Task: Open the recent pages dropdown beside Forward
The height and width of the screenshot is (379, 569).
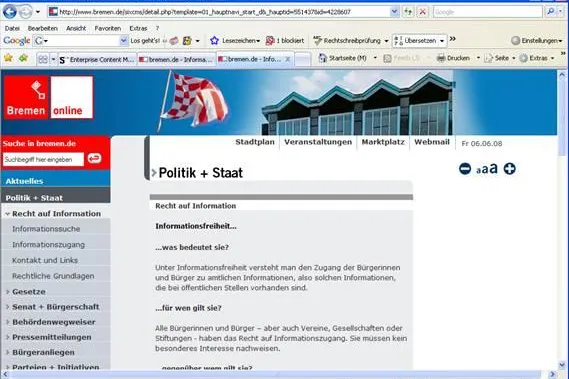Action: (38, 12)
